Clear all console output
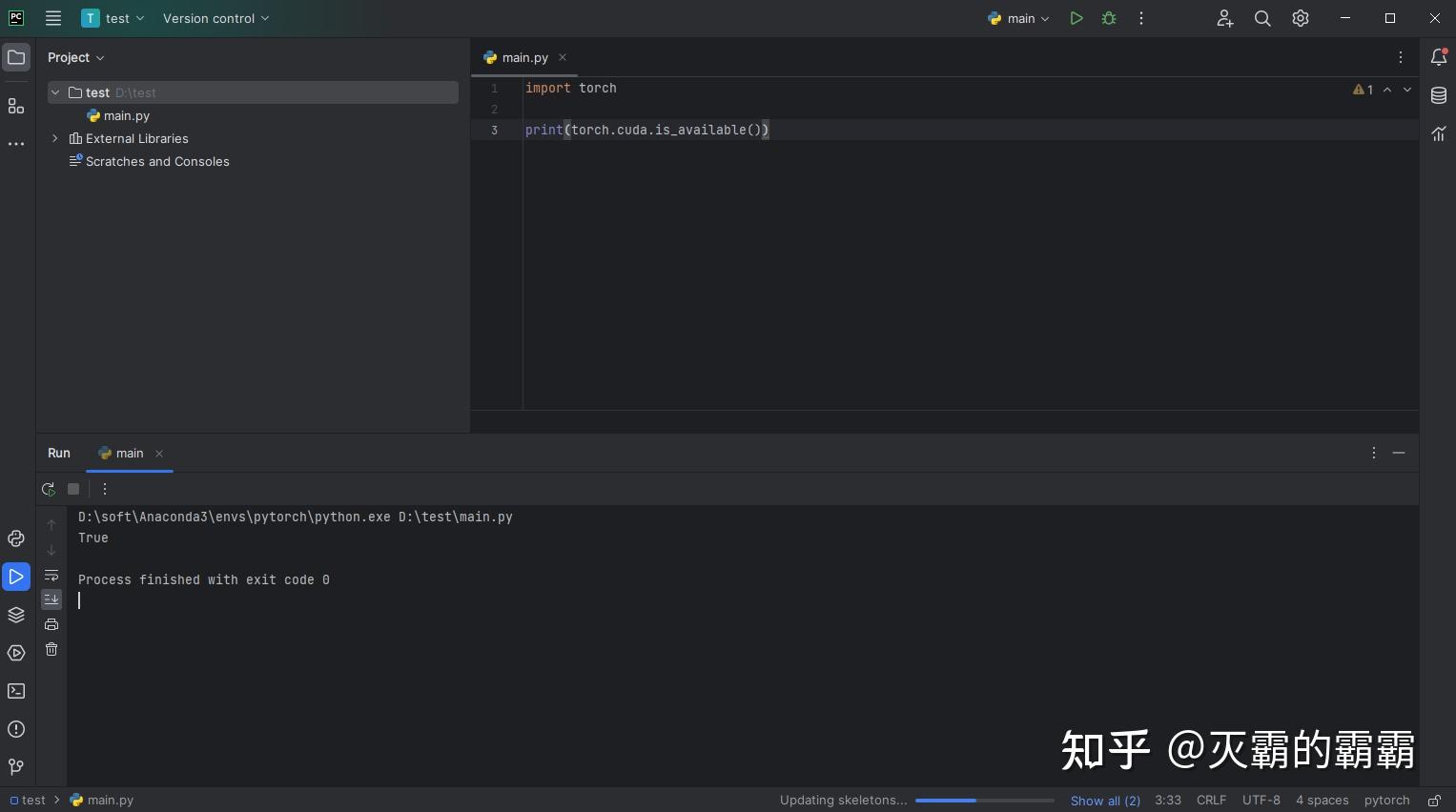Image resolution: width=1456 pixels, height=812 pixels. pyautogui.click(x=51, y=649)
